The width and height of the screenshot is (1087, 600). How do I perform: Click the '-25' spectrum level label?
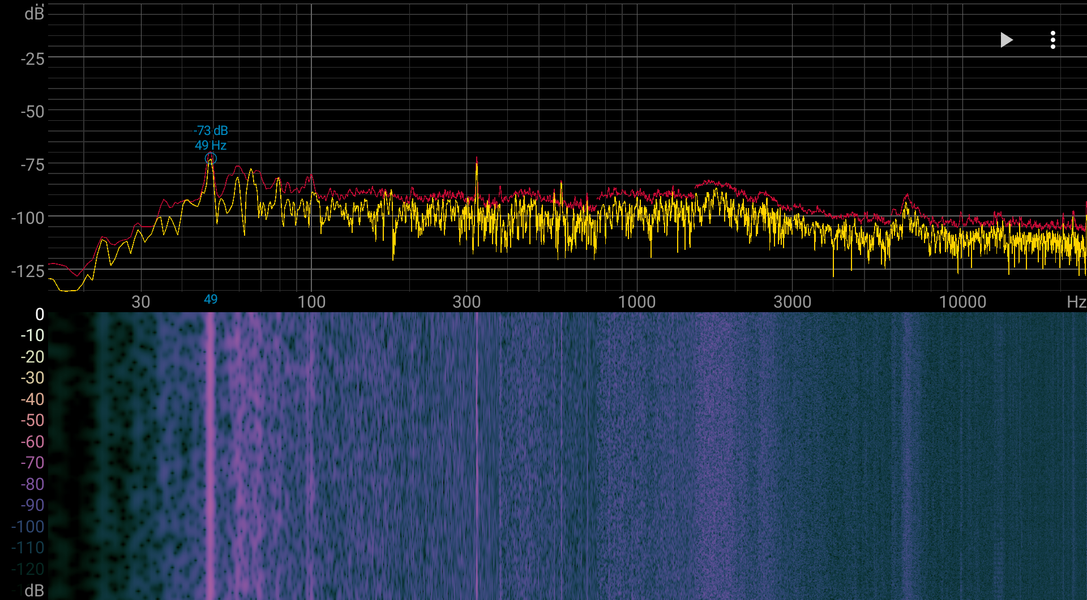[32, 60]
